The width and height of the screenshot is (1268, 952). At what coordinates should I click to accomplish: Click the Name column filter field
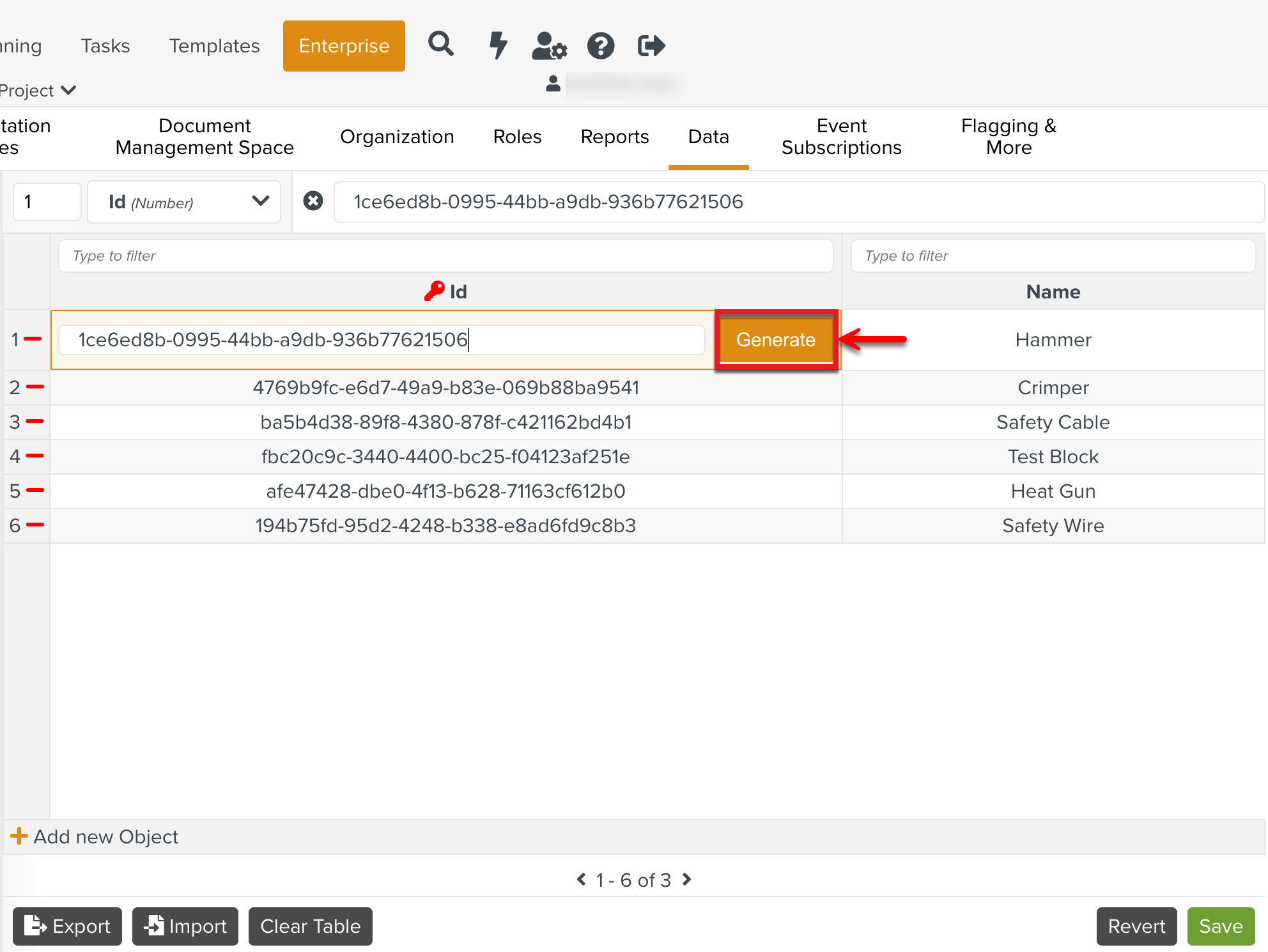(1053, 256)
